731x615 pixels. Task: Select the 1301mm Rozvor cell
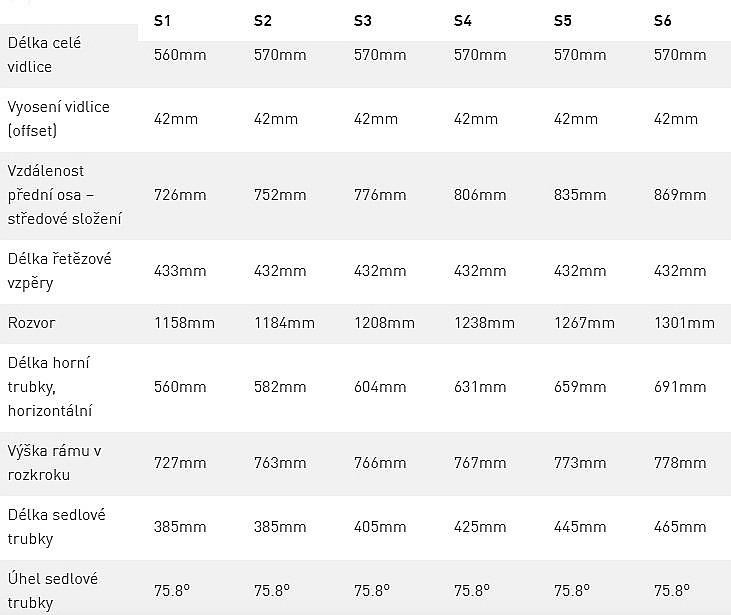(684, 323)
